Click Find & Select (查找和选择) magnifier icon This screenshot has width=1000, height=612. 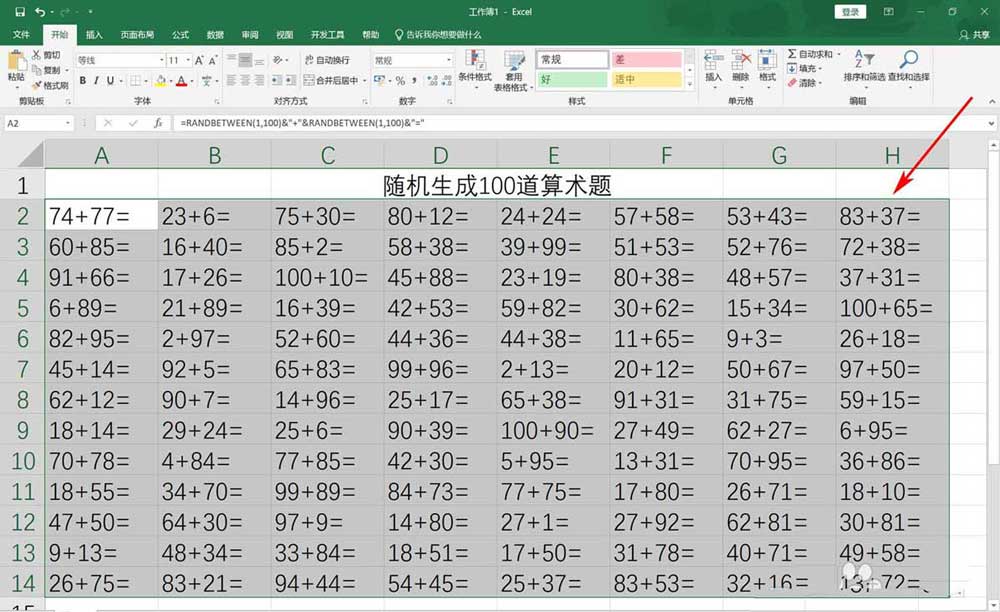[x=908, y=56]
